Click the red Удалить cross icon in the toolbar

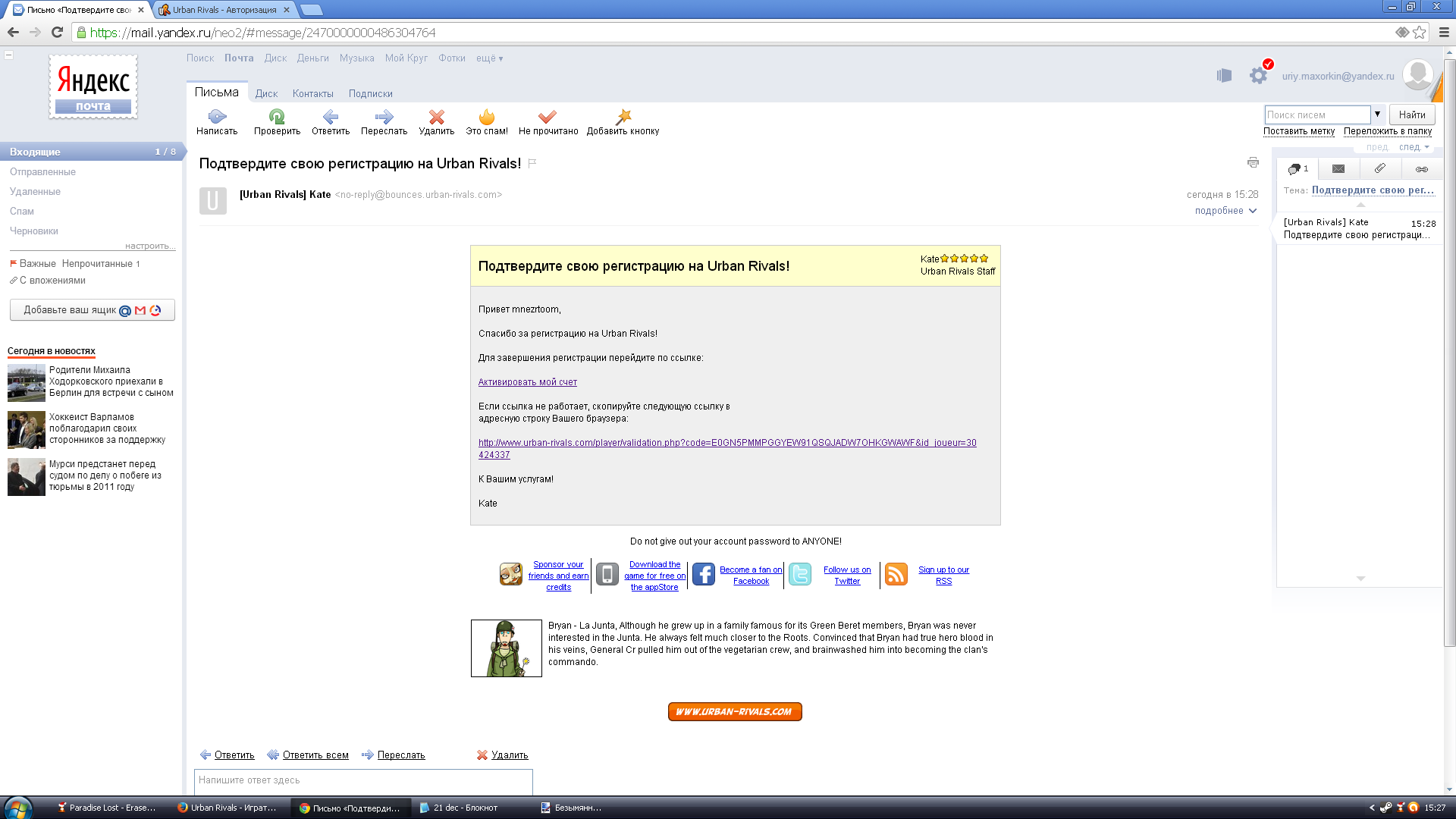[x=436, y=117]
